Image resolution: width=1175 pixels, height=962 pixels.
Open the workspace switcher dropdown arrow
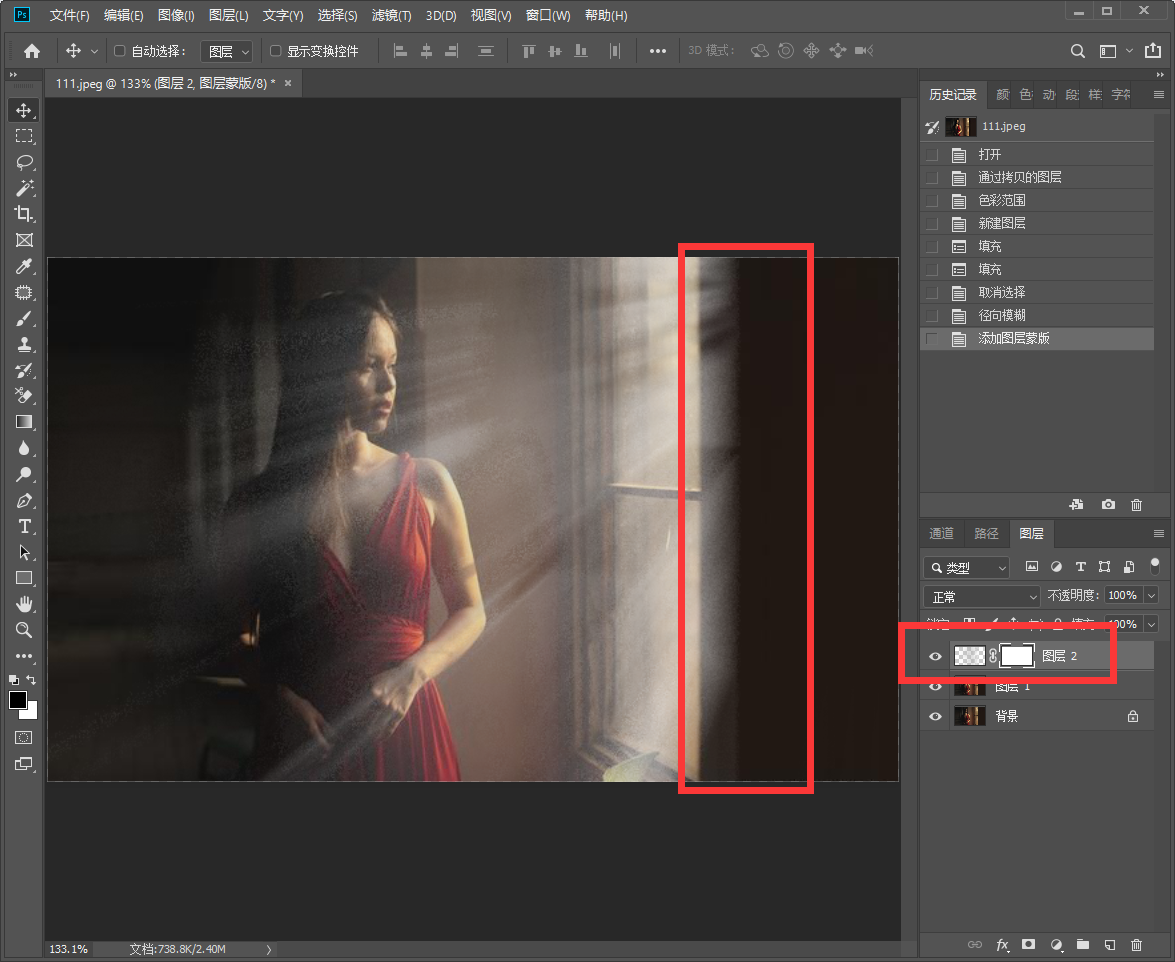pos(1129,51)
